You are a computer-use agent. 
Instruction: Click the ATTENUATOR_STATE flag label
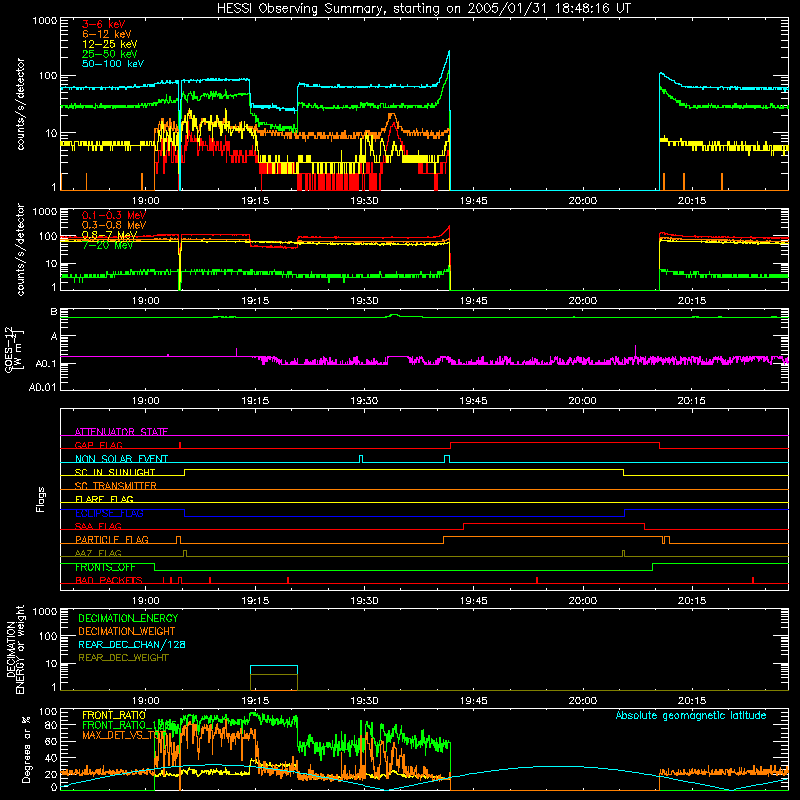coord(121,432)
